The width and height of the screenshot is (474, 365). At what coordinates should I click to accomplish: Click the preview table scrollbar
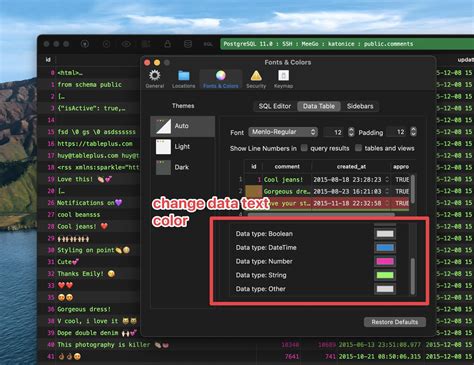(x=413, y=189)
